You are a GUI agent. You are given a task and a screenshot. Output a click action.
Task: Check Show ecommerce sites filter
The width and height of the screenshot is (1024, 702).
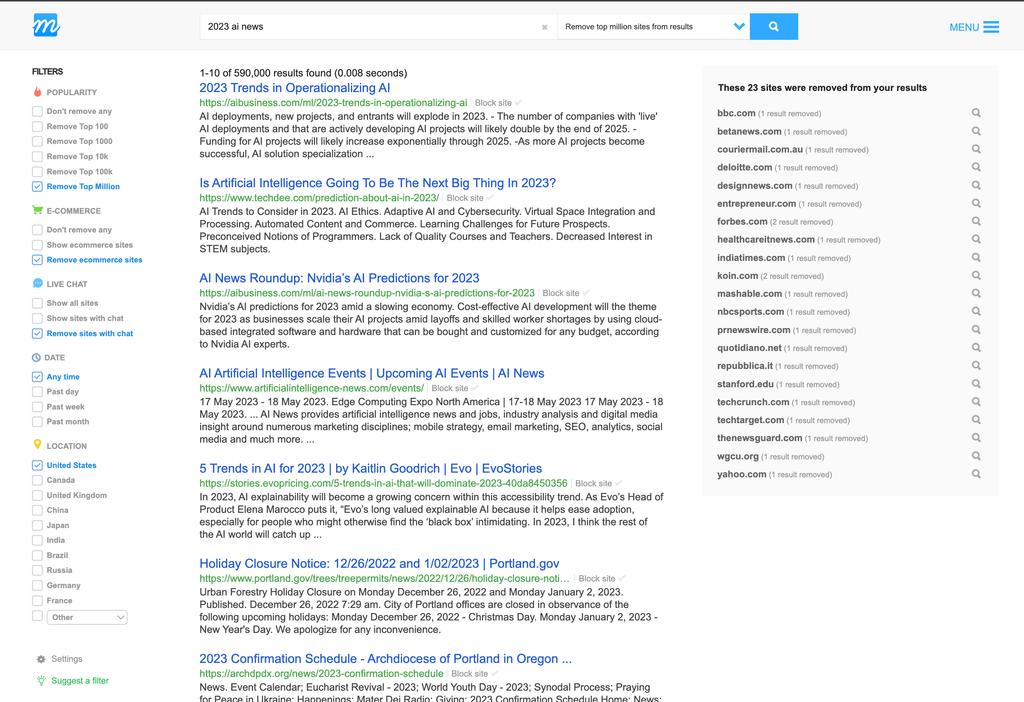tap(37, 245)
